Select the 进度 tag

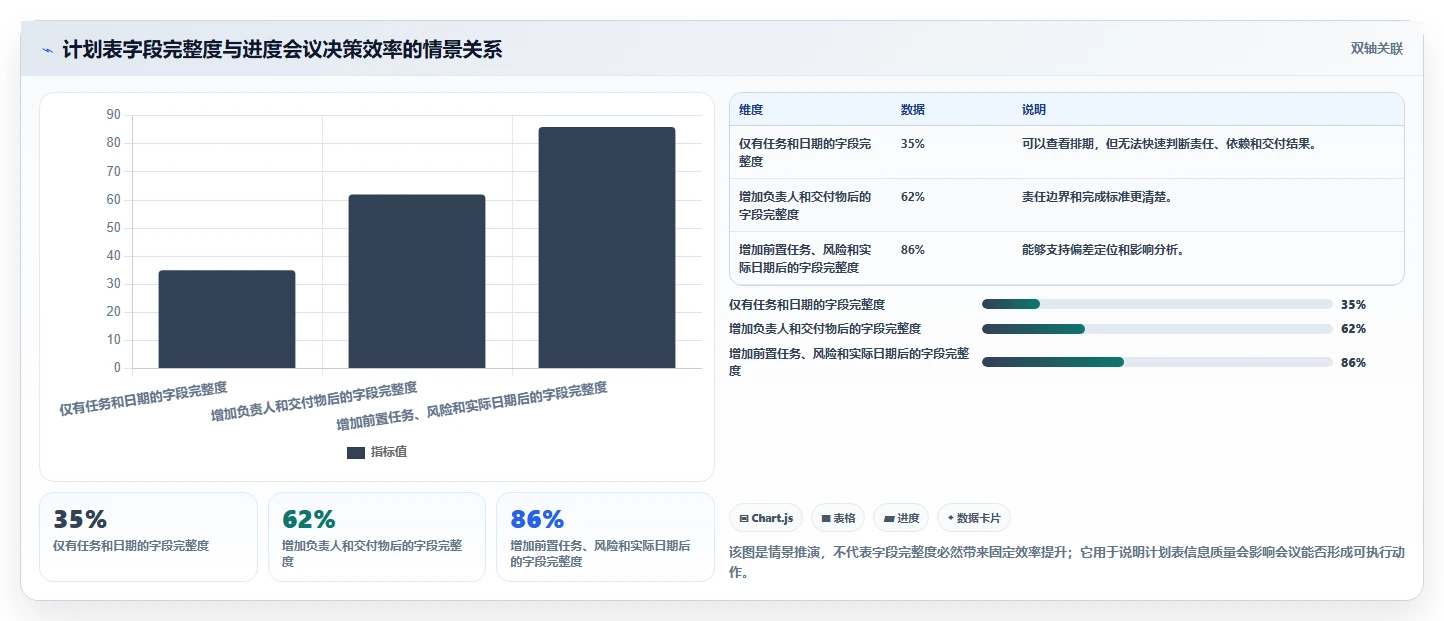pos(901,518)
